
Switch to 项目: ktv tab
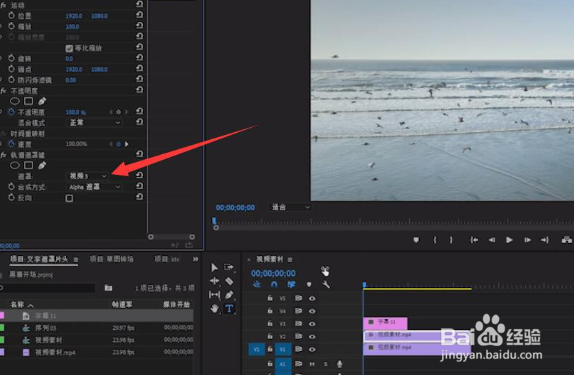click(167, 259)
